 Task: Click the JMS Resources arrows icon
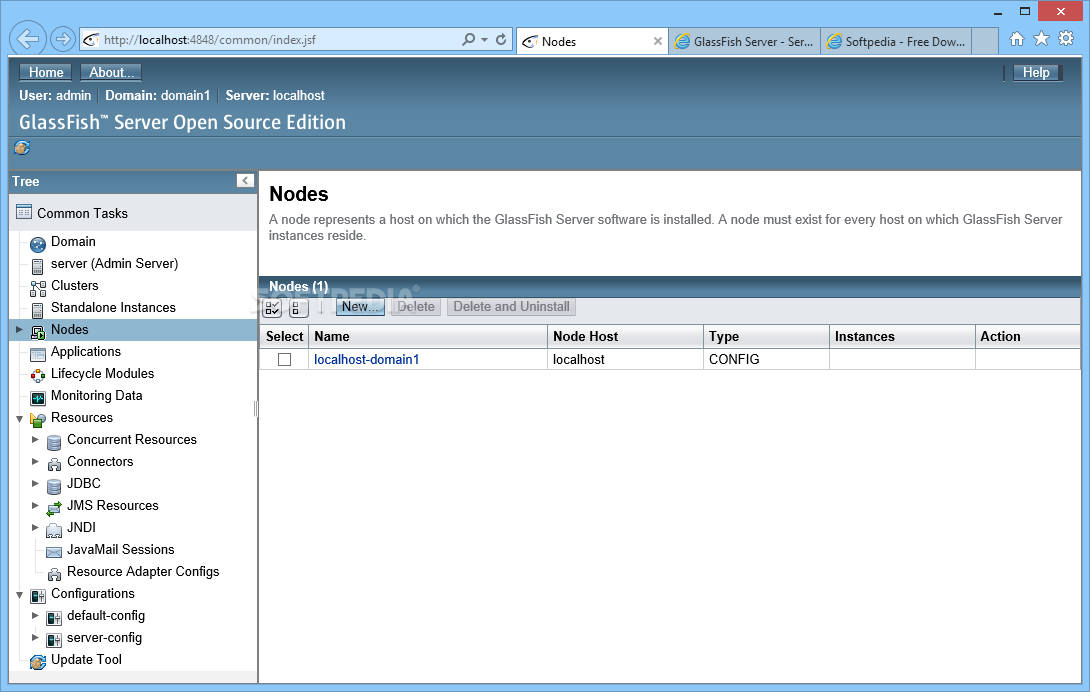[54, 508]
